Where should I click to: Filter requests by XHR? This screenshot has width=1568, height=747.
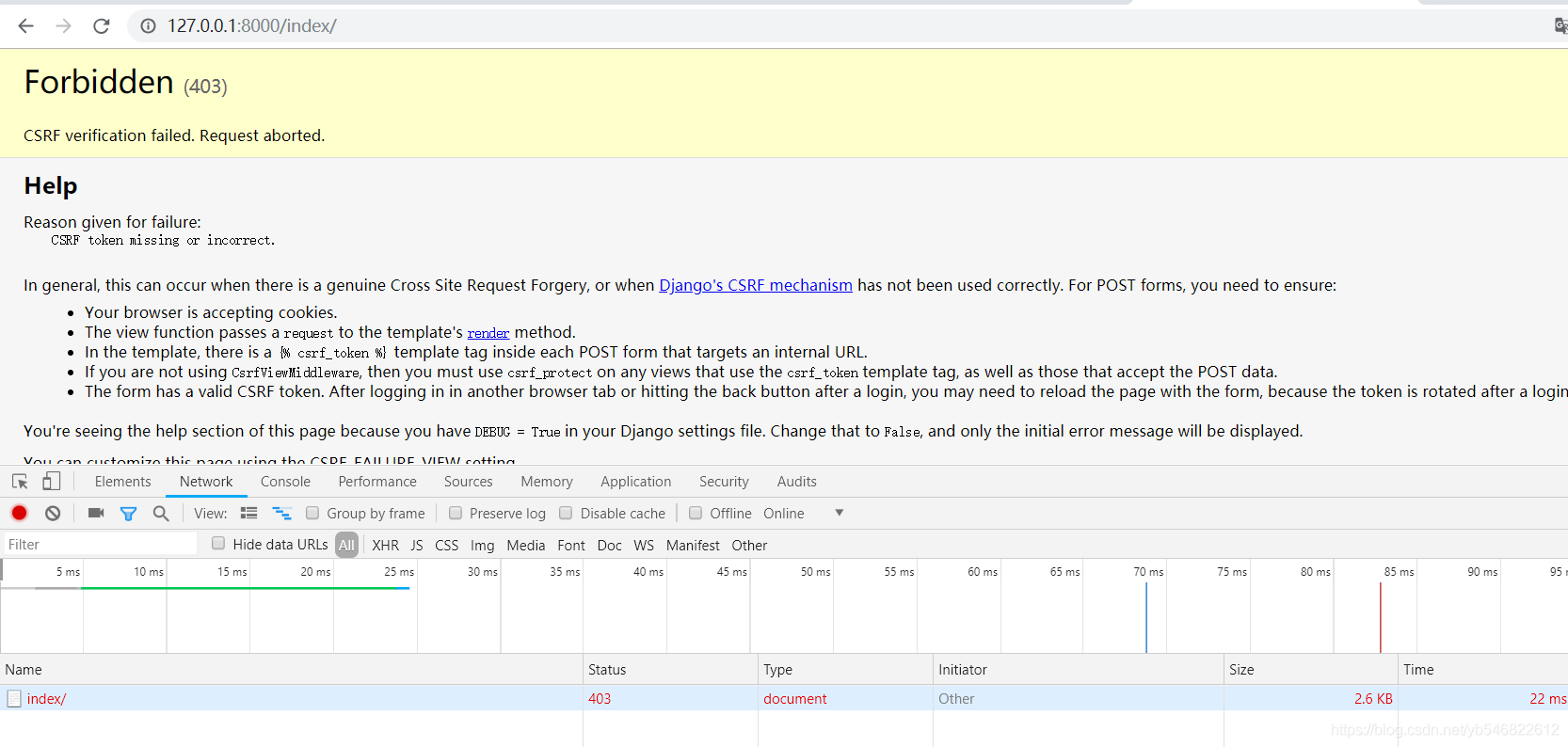coord(385,546)
